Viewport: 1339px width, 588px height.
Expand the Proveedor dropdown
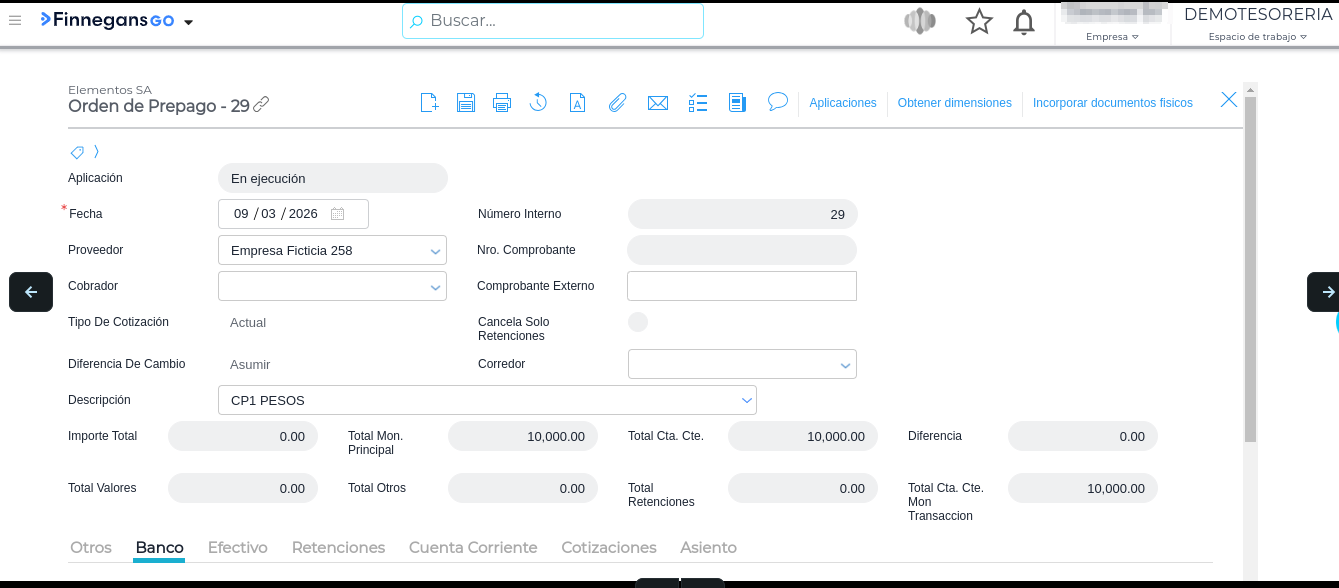click(435, 251)
